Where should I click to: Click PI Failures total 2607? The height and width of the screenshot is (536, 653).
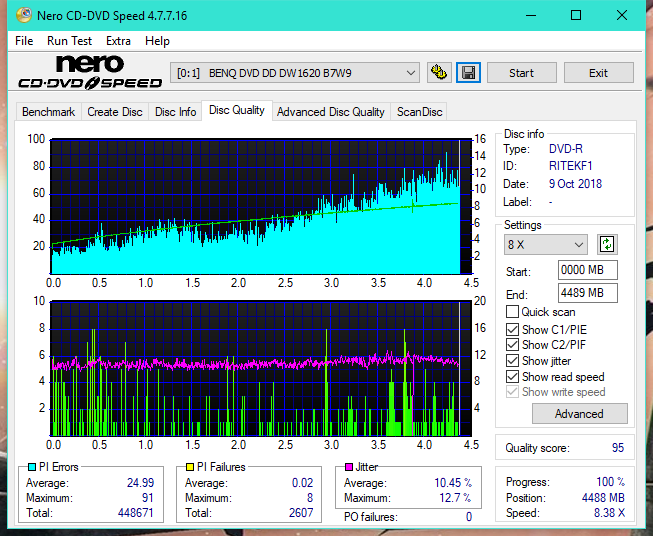pyautogui.click(x=301, y=512)
